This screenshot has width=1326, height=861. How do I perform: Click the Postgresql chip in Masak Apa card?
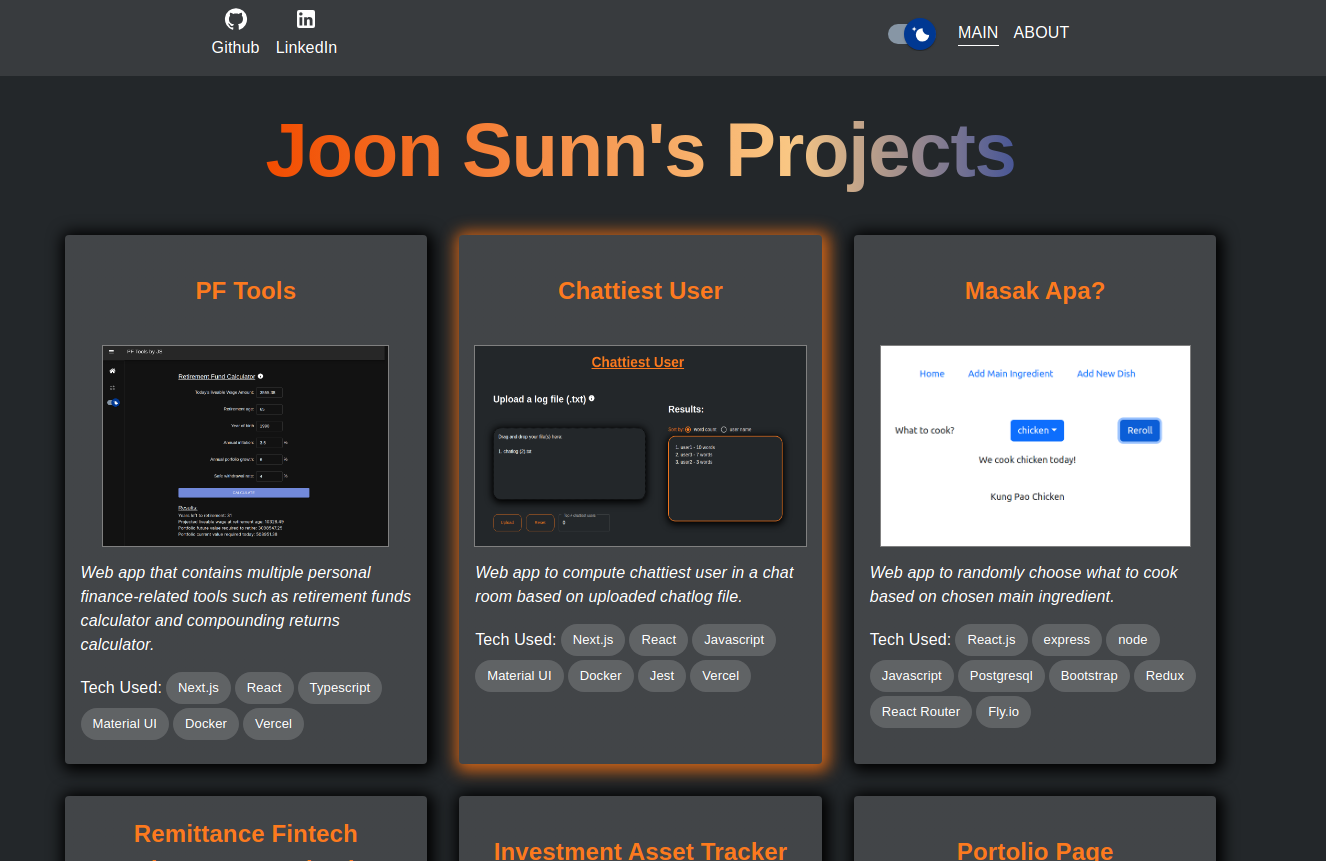1001,675
